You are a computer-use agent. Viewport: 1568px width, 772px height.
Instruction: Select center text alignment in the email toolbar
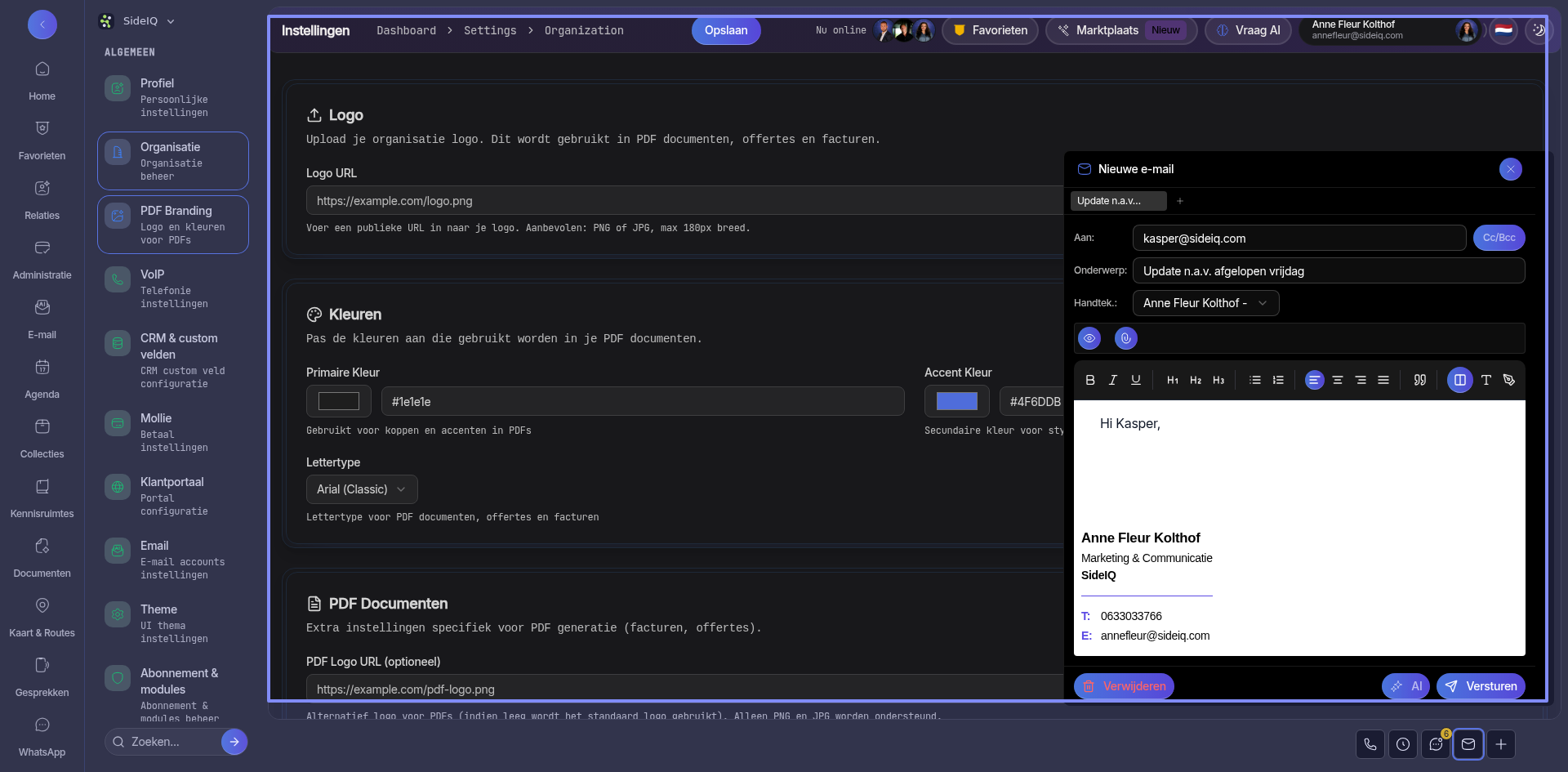(x=1337, y=380)
